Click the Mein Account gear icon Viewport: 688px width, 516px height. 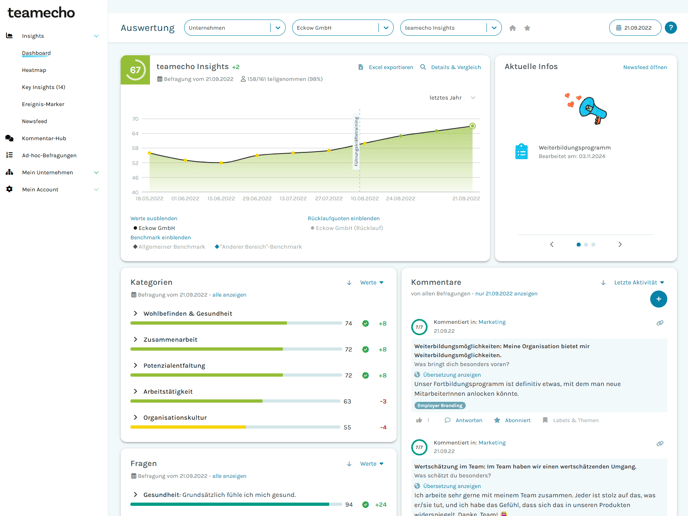9,189
